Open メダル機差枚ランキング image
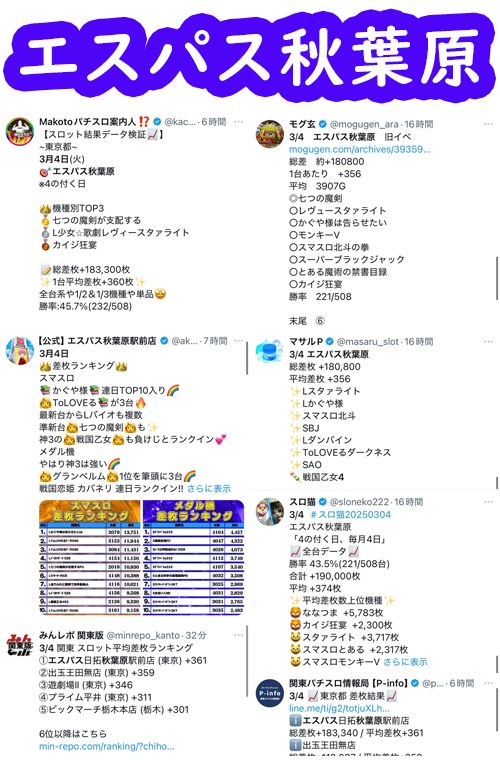The height and width of the screenshot is (761, 500). pos(193,558)
